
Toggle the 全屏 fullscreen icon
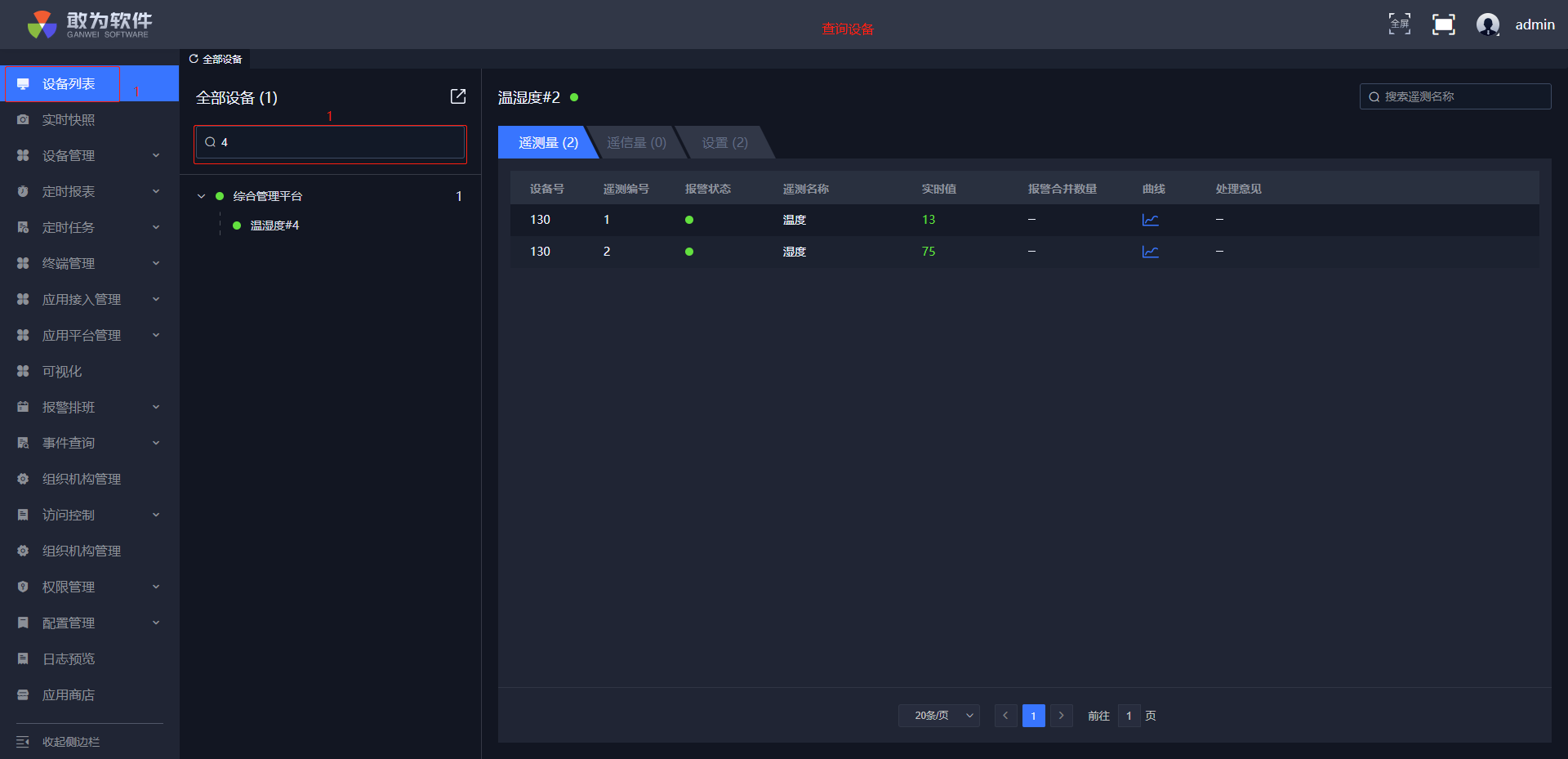(1399, 25)
